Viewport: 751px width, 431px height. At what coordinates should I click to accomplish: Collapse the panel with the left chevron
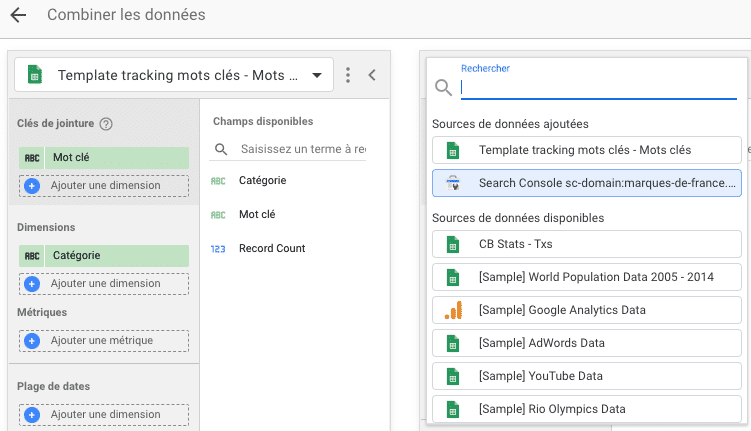[372, 75]
